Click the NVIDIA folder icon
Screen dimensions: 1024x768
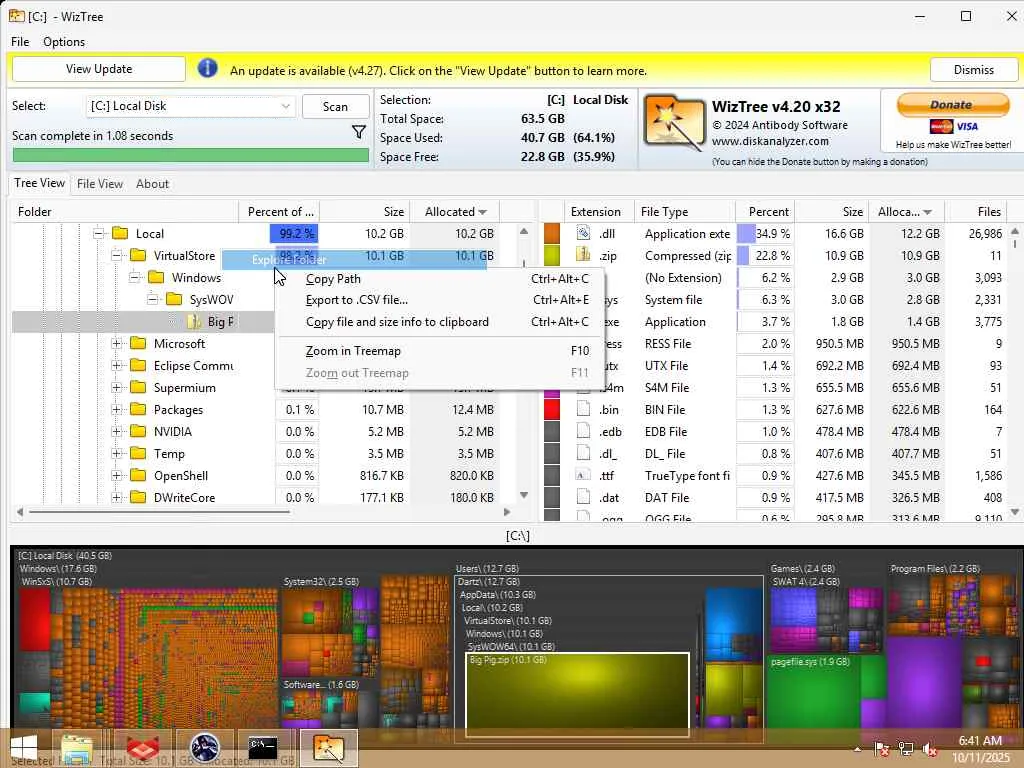click(138, 432)
